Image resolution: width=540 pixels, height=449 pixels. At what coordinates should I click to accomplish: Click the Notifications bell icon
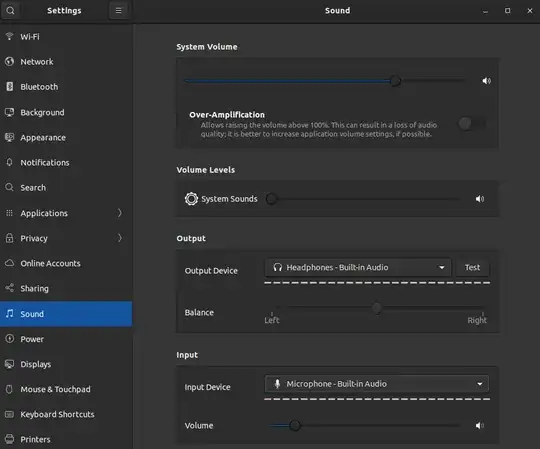click(x=10, y=162)
